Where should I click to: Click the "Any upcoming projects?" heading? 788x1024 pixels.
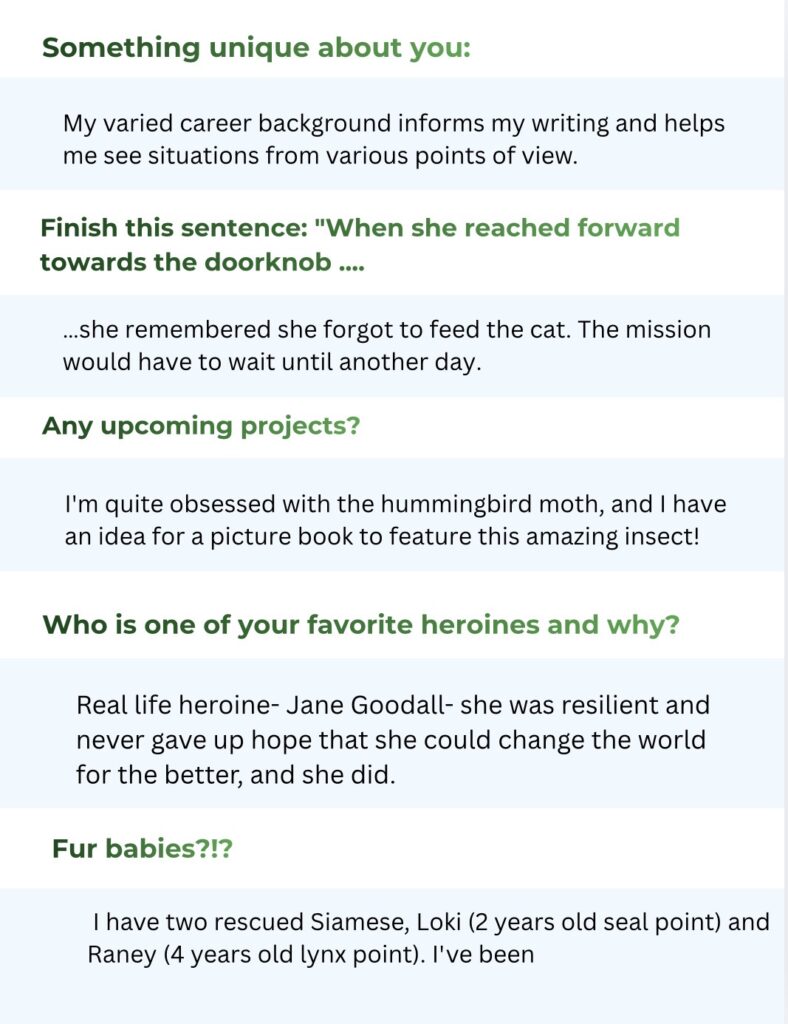[x=201, y=426]
